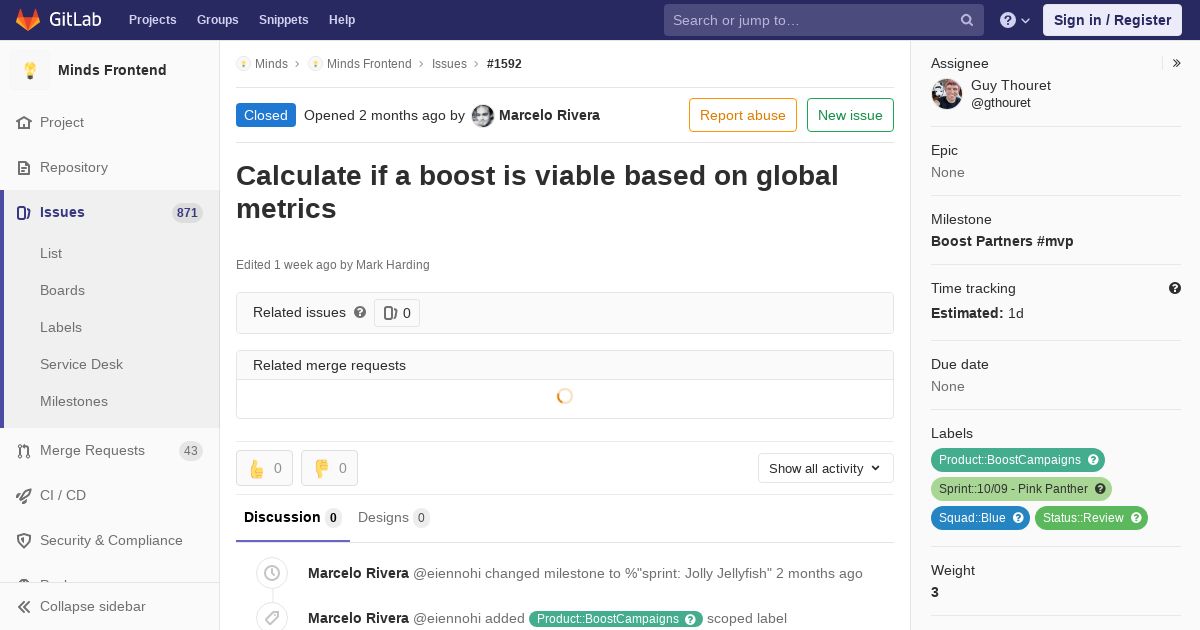
Task: Switch to the Designs tab
Action: (x=394, y=517)
